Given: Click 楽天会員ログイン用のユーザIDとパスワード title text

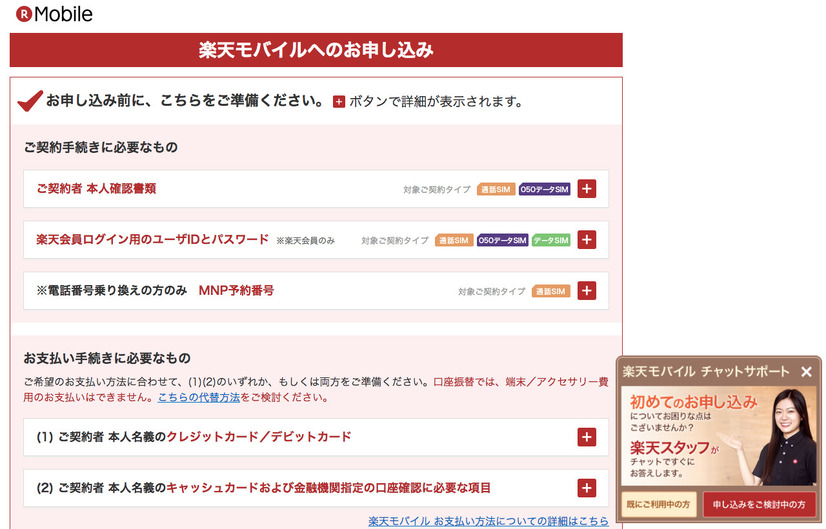Looking at the screenshot, I should click(152, 240).
